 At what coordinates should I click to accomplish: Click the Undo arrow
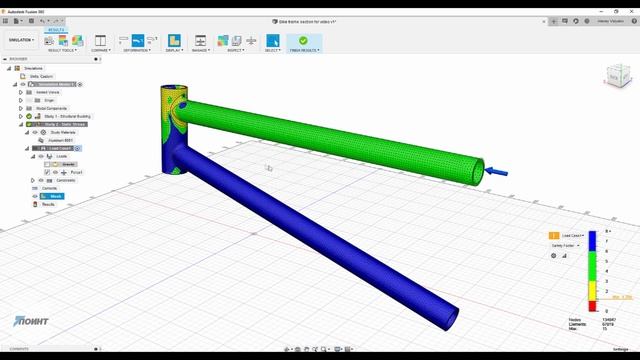click(42, 21)
